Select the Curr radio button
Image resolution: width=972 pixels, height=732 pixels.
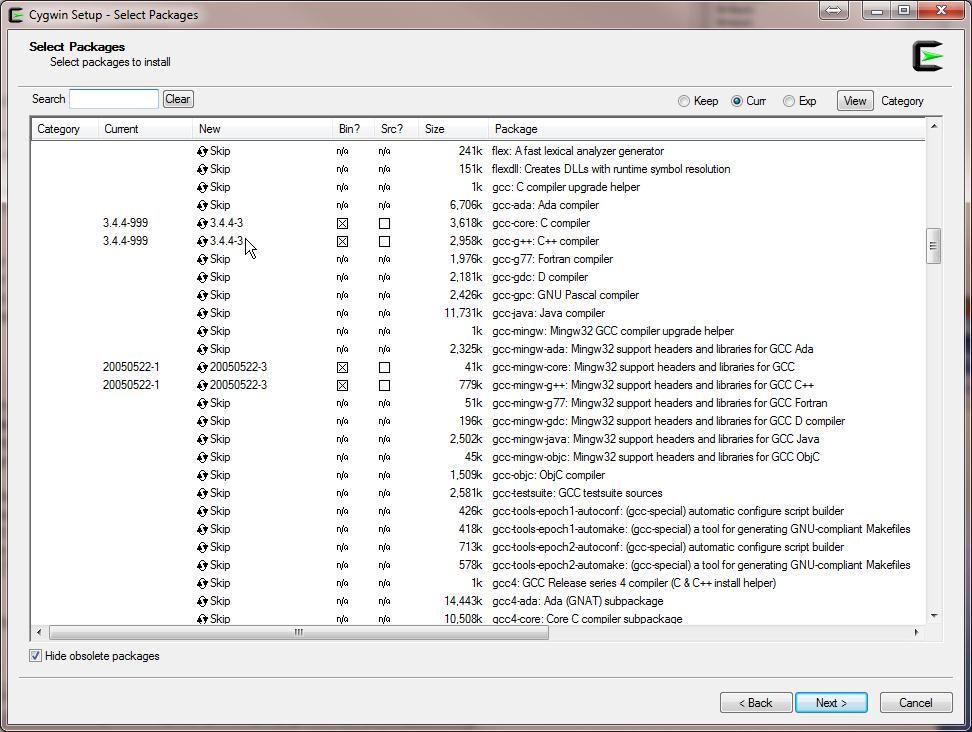pyautogui.click(x=736, y=101)
